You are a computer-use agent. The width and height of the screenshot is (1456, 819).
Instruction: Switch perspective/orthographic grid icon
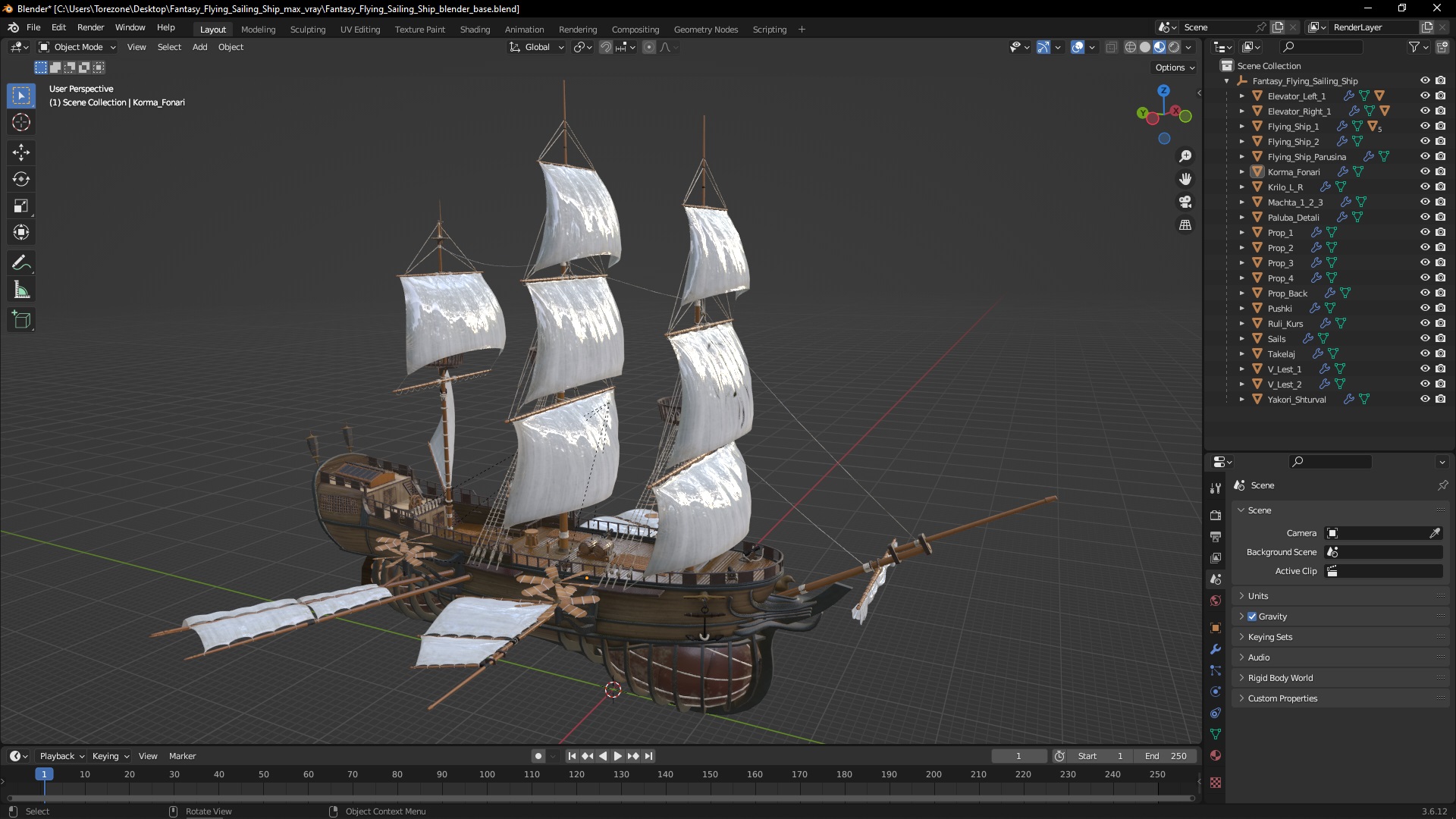(1185, 225)
